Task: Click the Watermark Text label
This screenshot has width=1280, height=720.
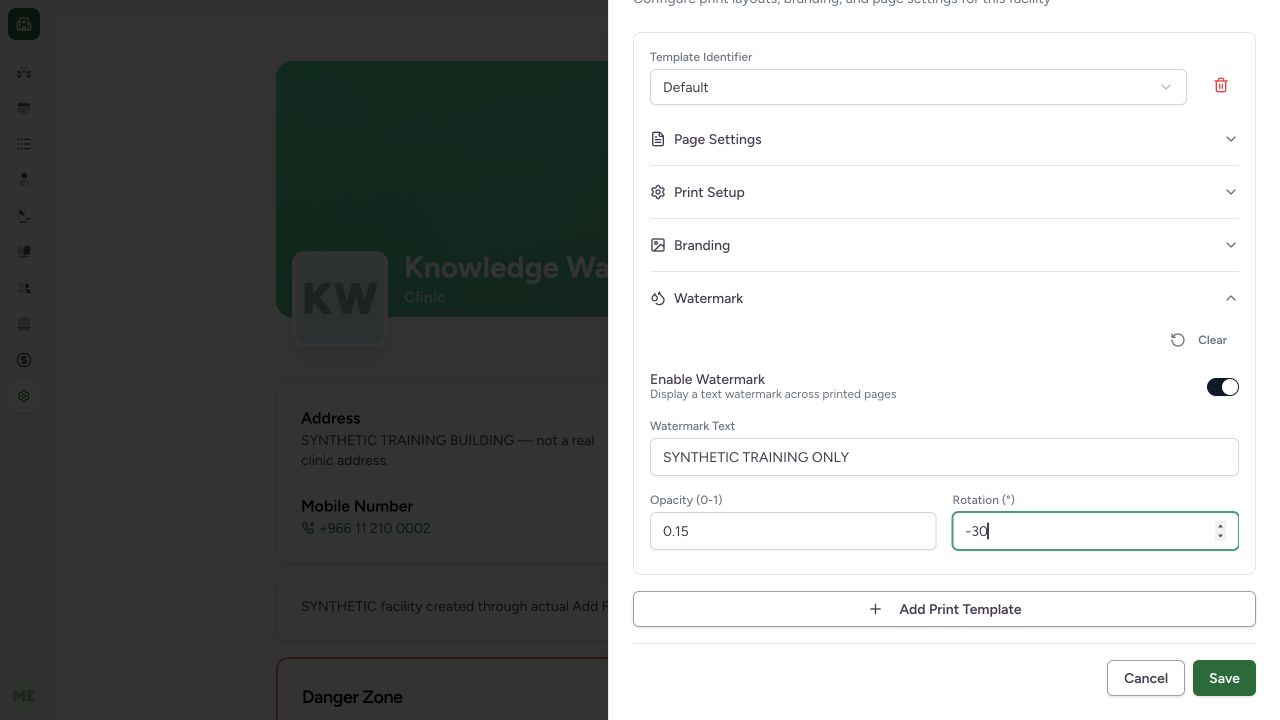Action: point(692,426)
